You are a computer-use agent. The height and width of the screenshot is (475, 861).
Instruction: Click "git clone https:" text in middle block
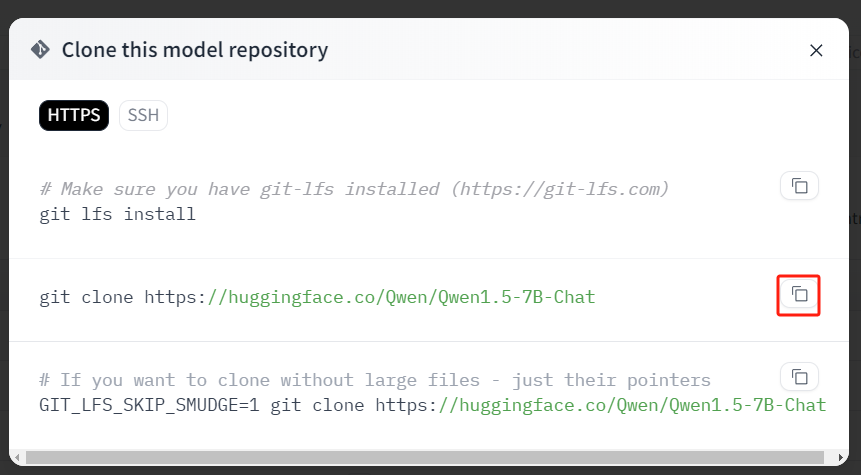(x=122, y=297)
